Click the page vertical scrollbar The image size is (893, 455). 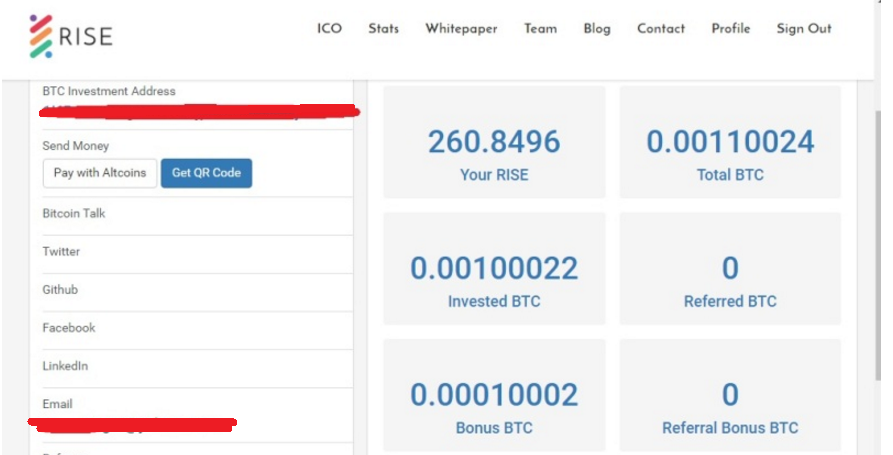tap(878, 245)
